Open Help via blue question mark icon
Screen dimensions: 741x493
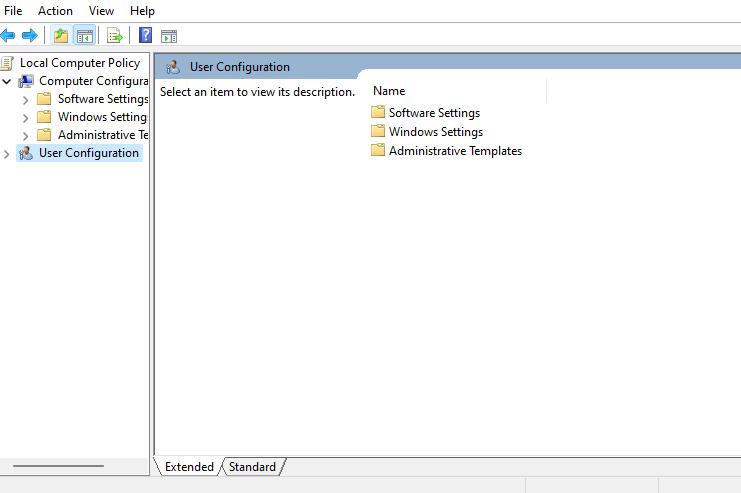click(145, 35)
